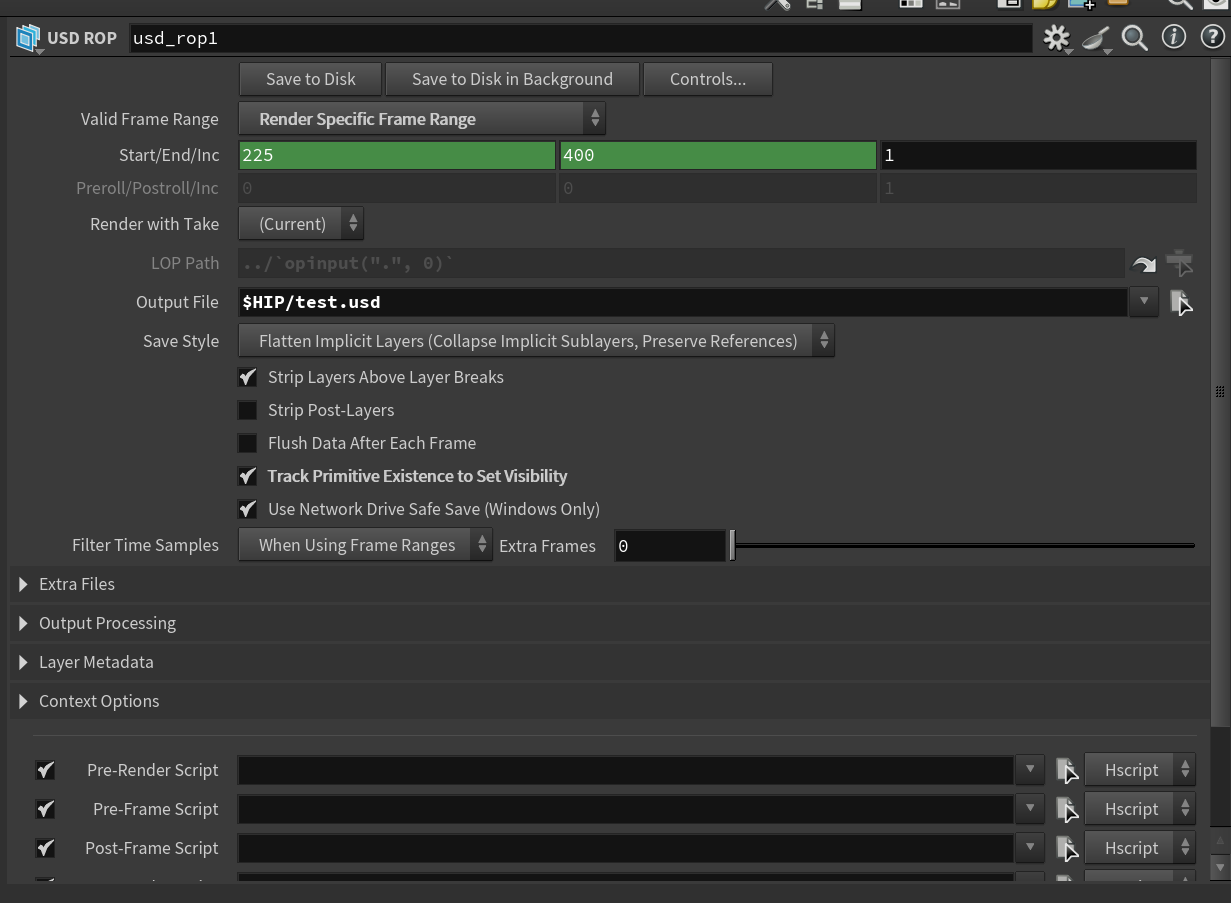Open the gear parameter settings menu
The height and width of the screenshot is (903, 1231).
(x=1056, y=38)
